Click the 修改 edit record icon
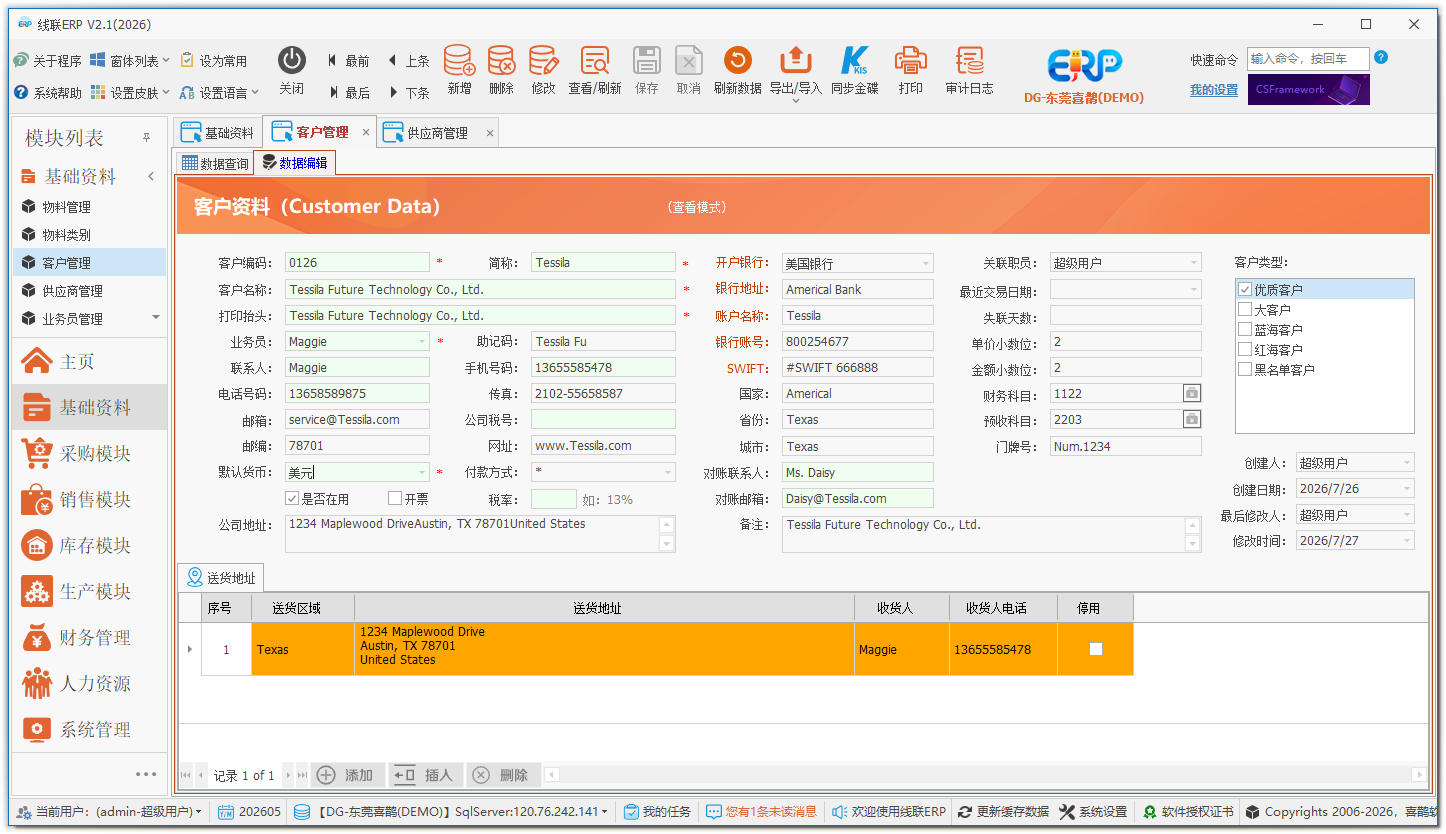Screen dimensions: 1446x834 (x=543, y=61)
